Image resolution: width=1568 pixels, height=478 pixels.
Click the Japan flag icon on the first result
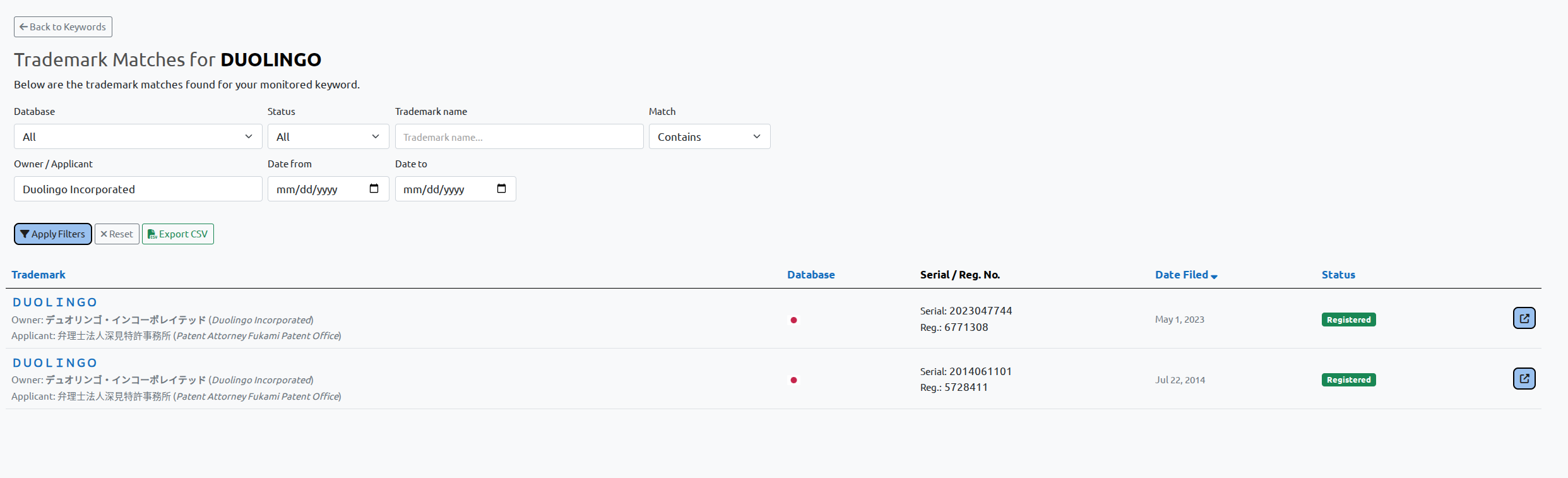point(793,320)
